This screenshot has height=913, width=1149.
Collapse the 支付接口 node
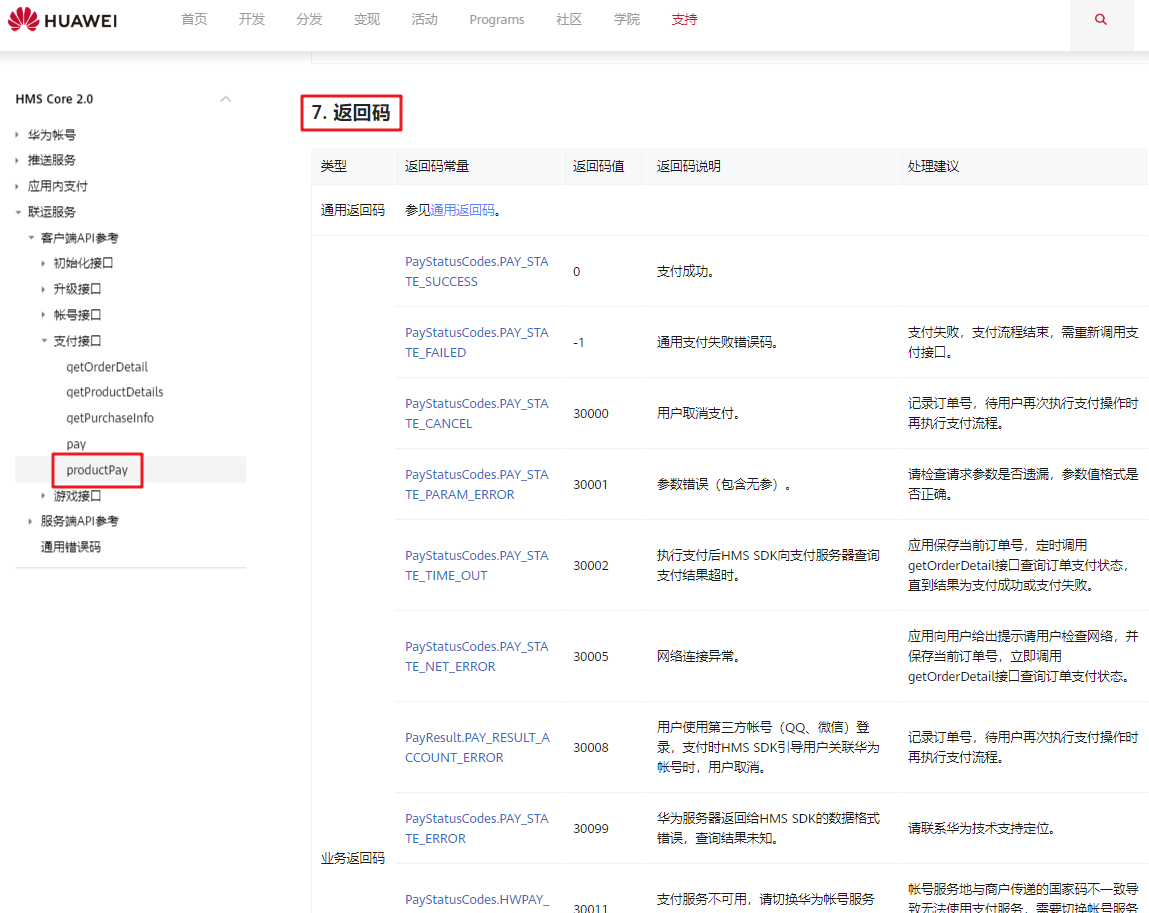point(44,341)
